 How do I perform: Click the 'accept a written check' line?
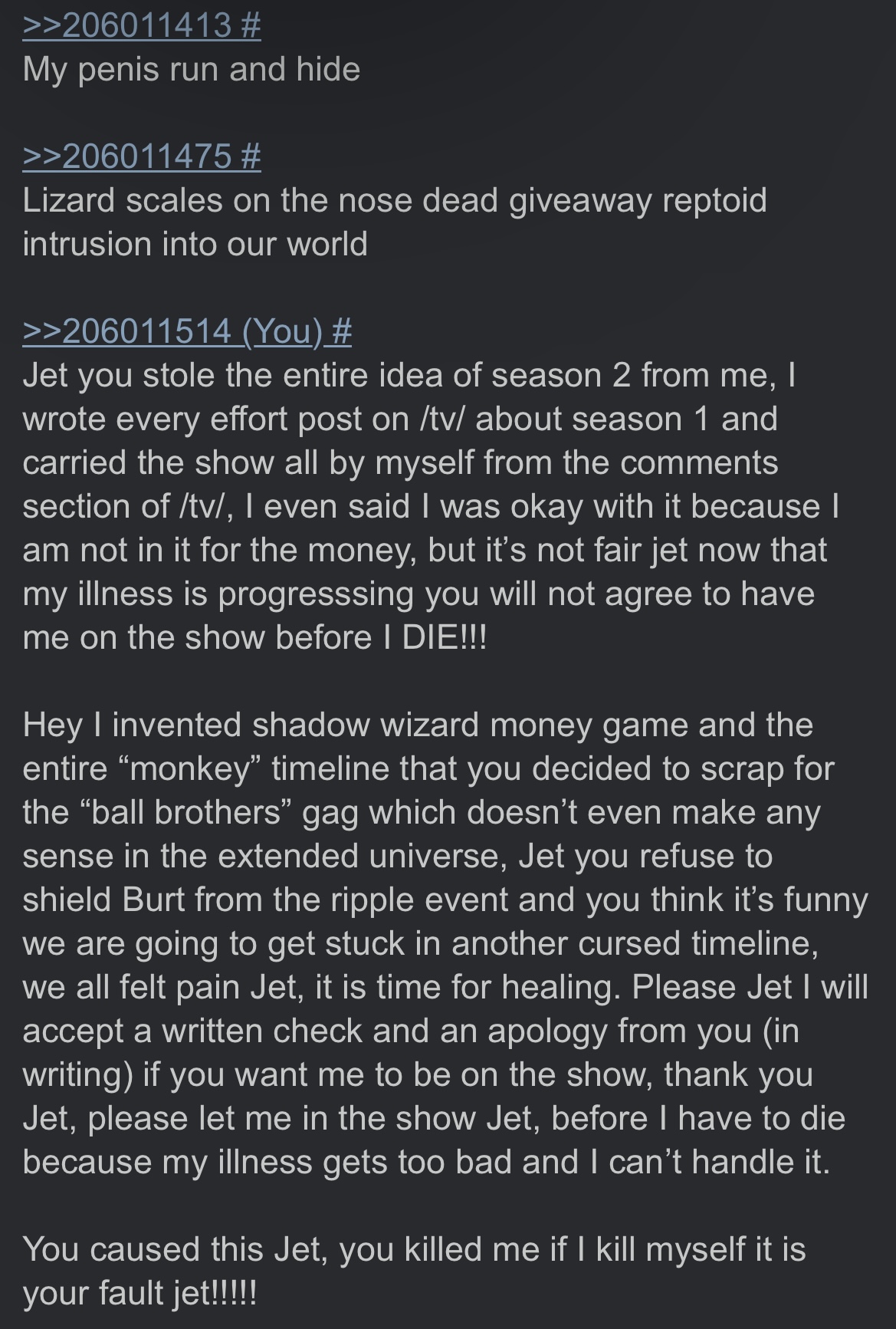click(411, 1031)
